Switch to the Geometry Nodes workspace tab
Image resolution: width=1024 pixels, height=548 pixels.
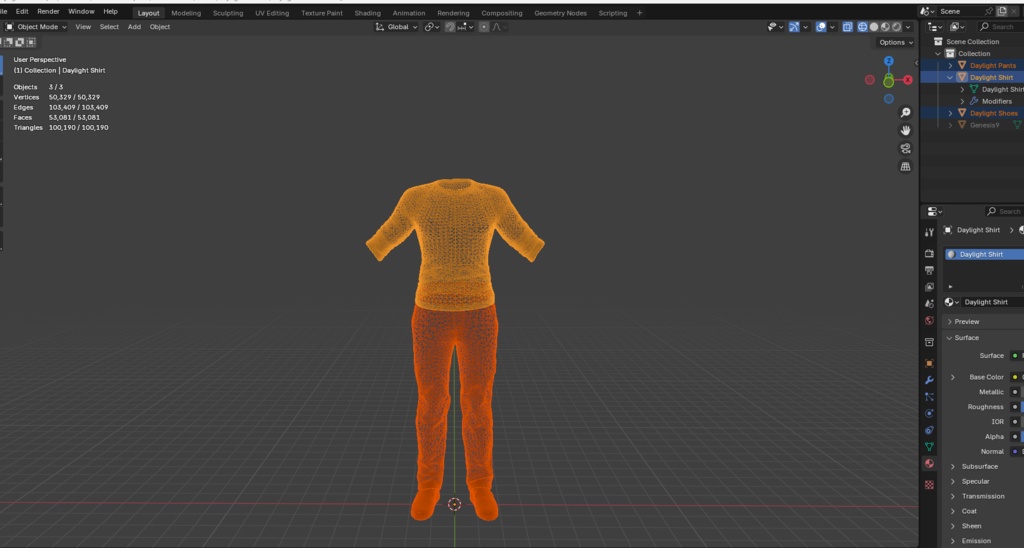[560, 13]
